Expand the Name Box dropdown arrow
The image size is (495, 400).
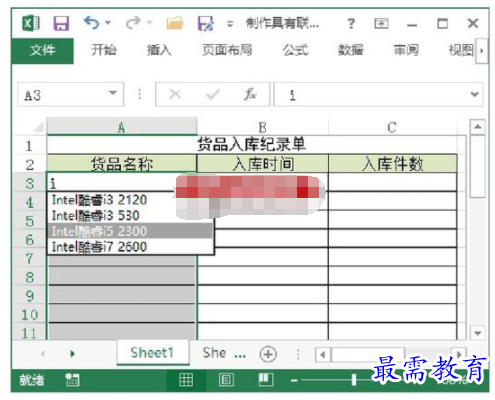[x=113, y=93]
